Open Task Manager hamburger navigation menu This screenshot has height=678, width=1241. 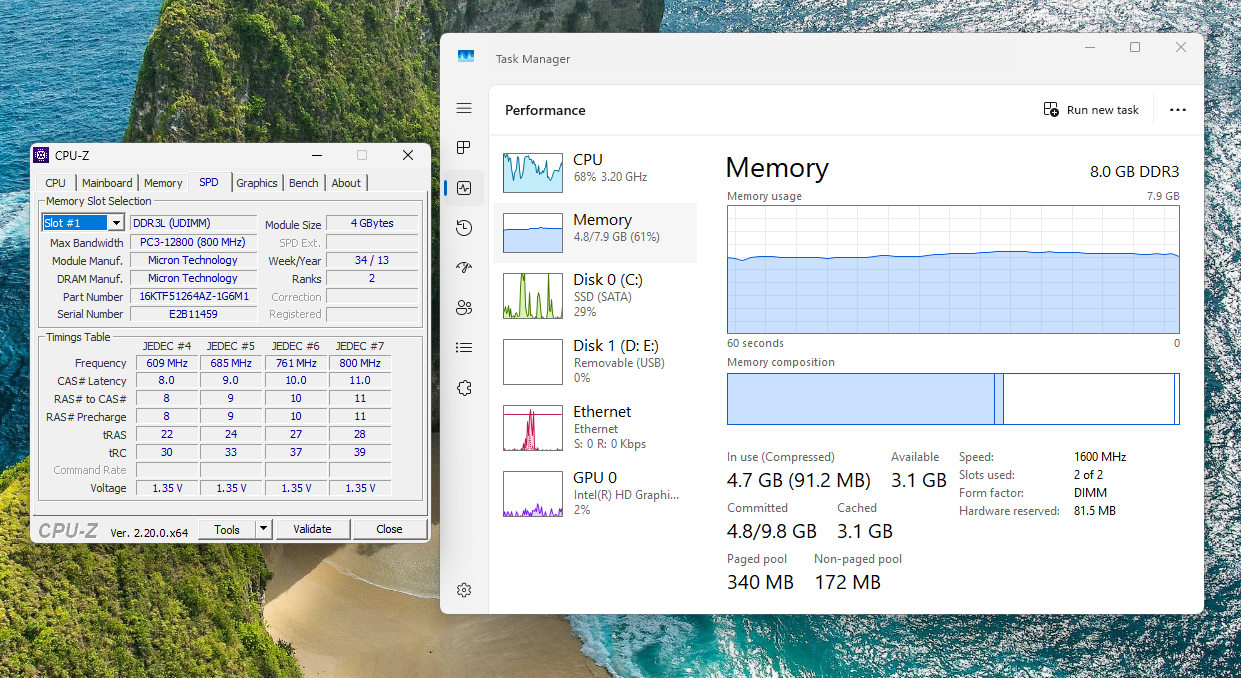tap(463, 108)
